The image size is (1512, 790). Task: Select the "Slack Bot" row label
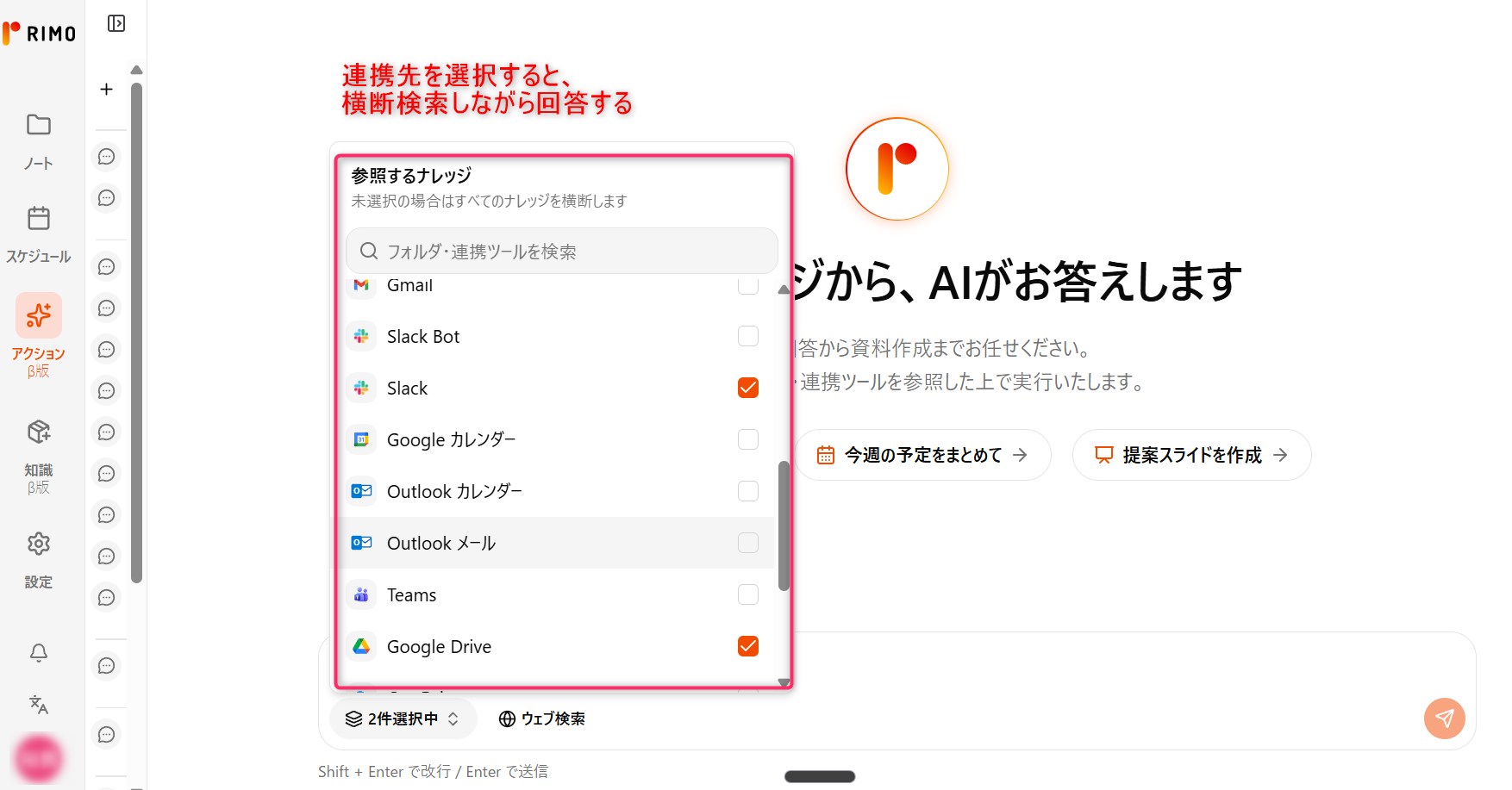click(423, 336)
